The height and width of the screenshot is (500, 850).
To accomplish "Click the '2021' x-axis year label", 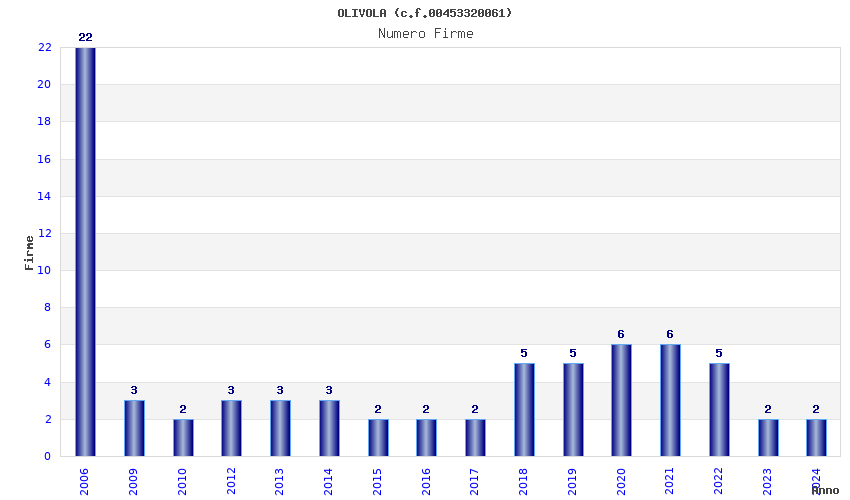I will click(669, 482).
